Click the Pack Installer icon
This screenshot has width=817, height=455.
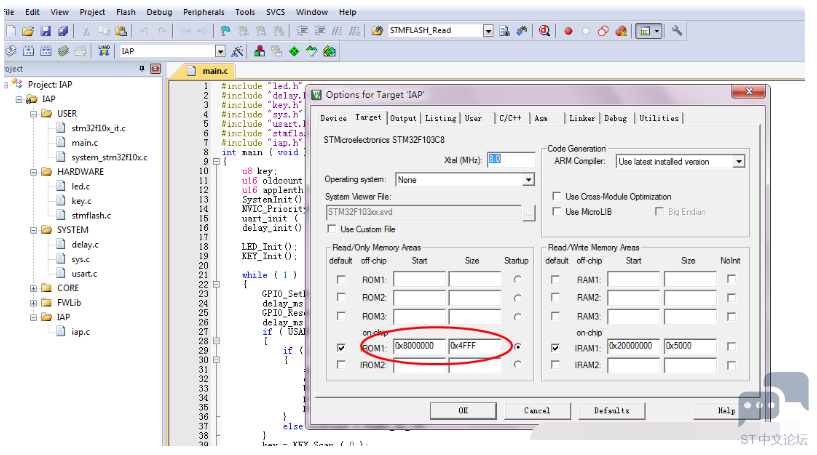329,51
